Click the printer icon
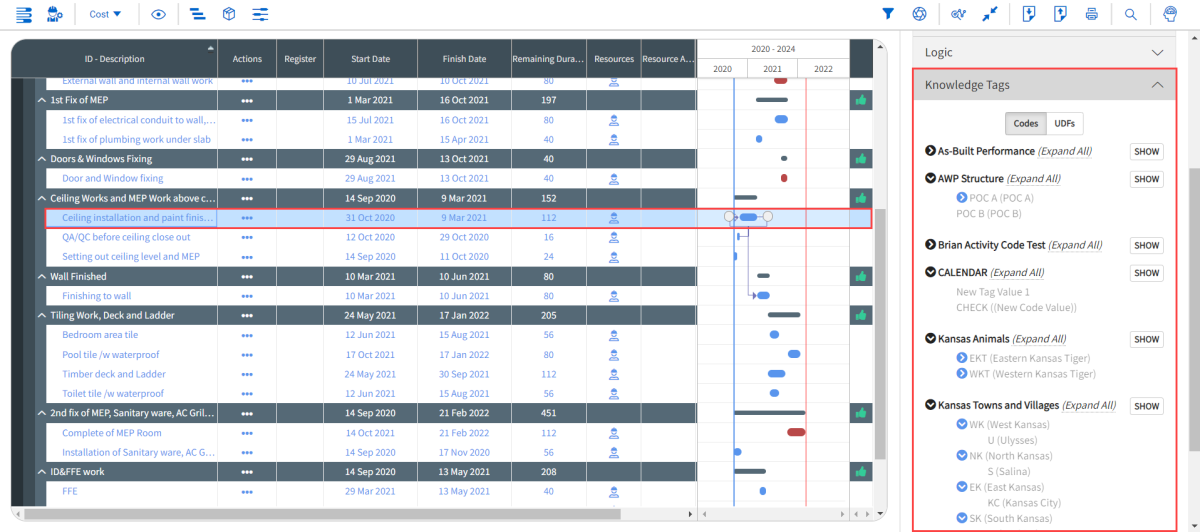1200x532 pixels. [x=1091, y=14]
